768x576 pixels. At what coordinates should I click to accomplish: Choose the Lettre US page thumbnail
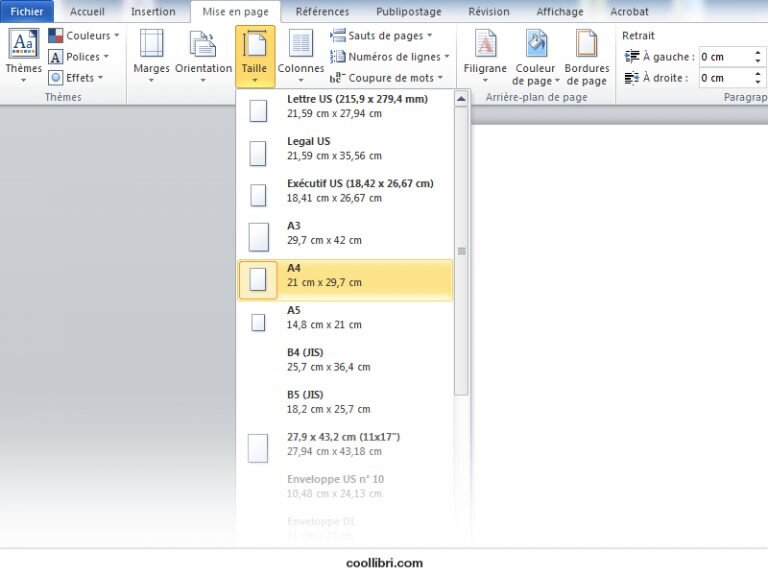point(258,111)
